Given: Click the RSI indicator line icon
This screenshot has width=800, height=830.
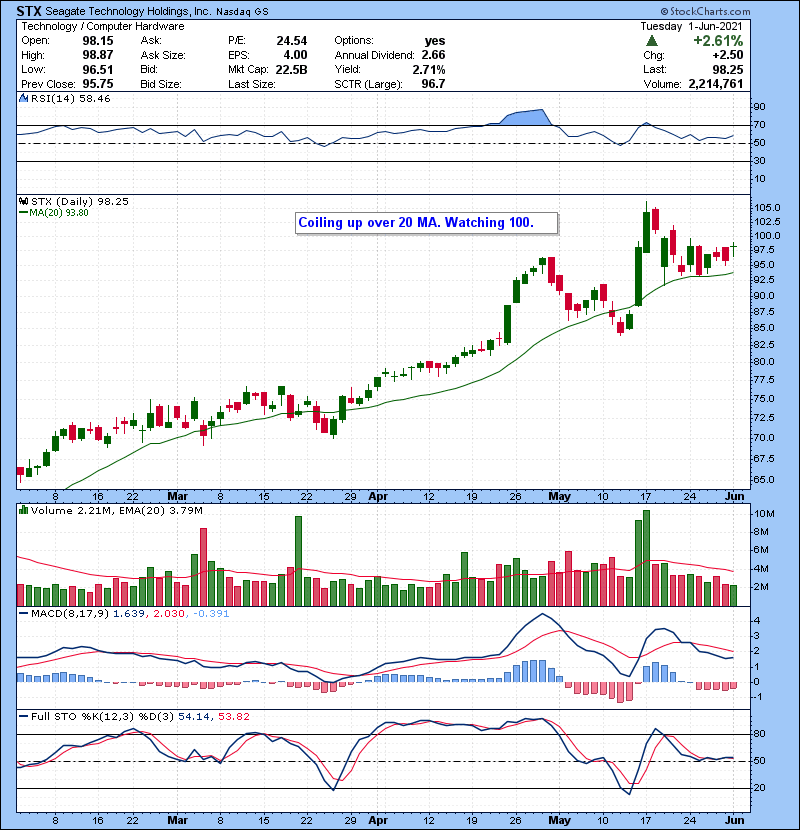Looking at the screenshot, I should [23, 98].
